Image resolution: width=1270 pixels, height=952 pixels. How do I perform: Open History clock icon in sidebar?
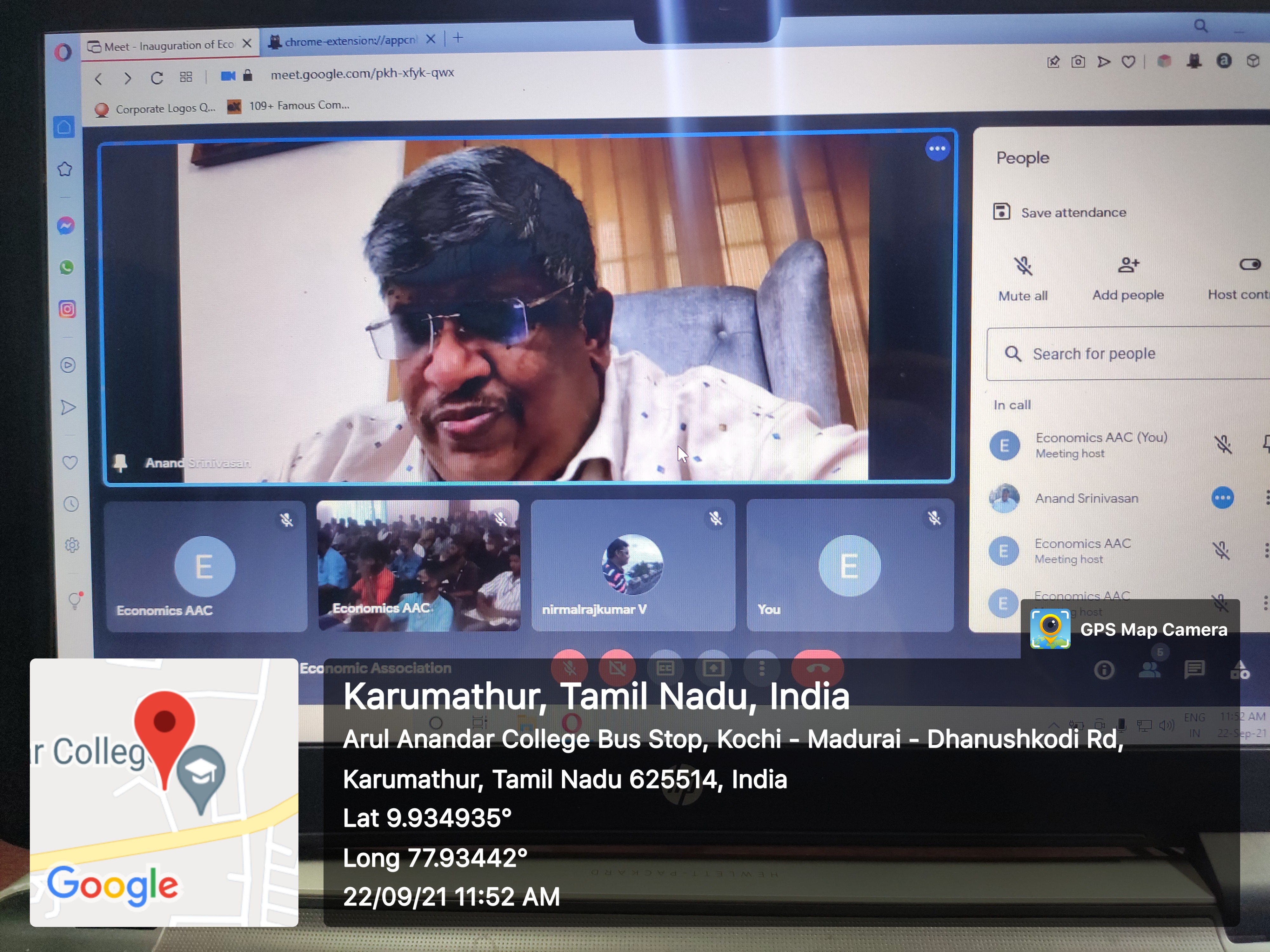point(70,504)
